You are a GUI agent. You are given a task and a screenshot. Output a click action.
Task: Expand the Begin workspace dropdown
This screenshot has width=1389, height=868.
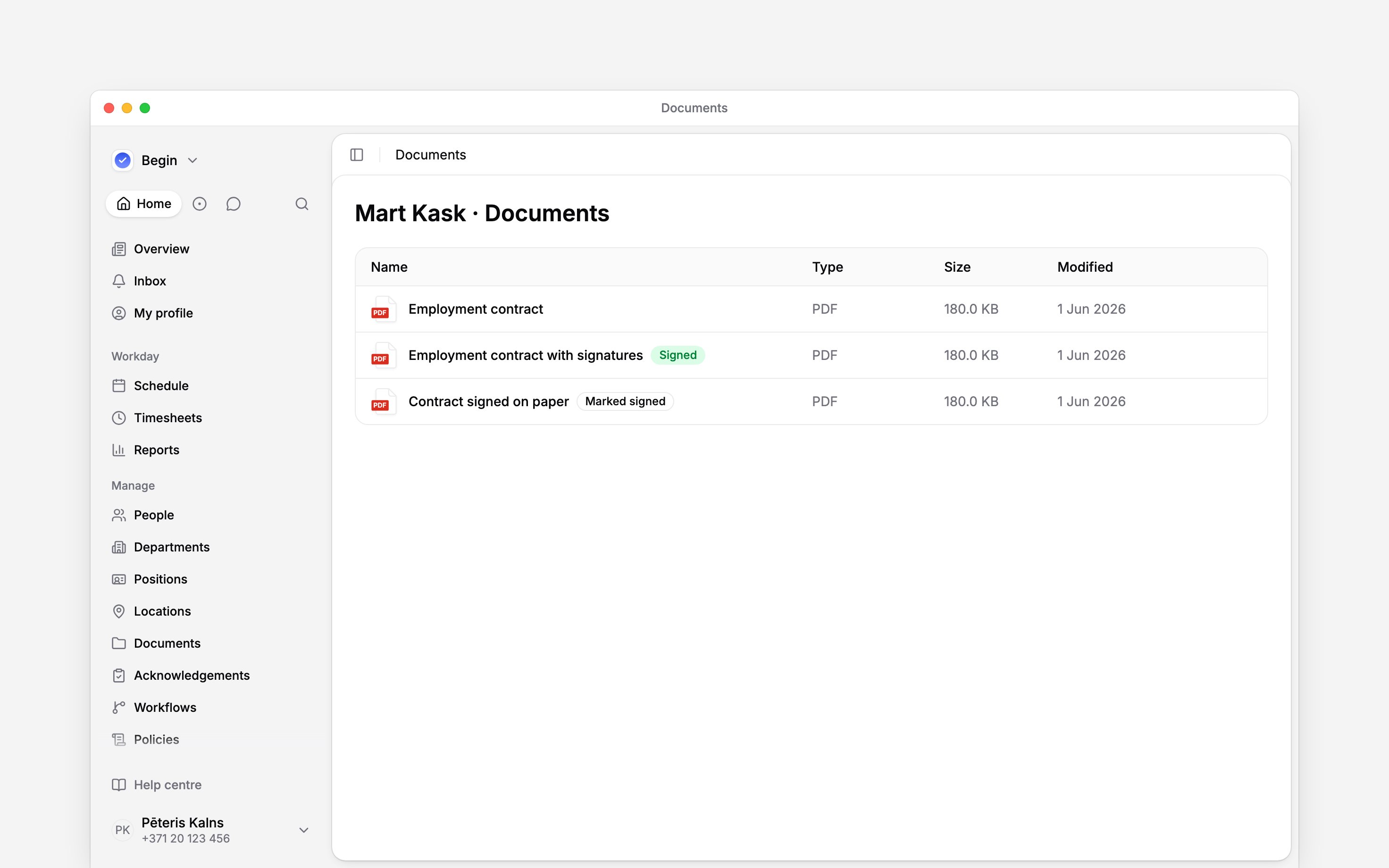[x=193, y=161]
